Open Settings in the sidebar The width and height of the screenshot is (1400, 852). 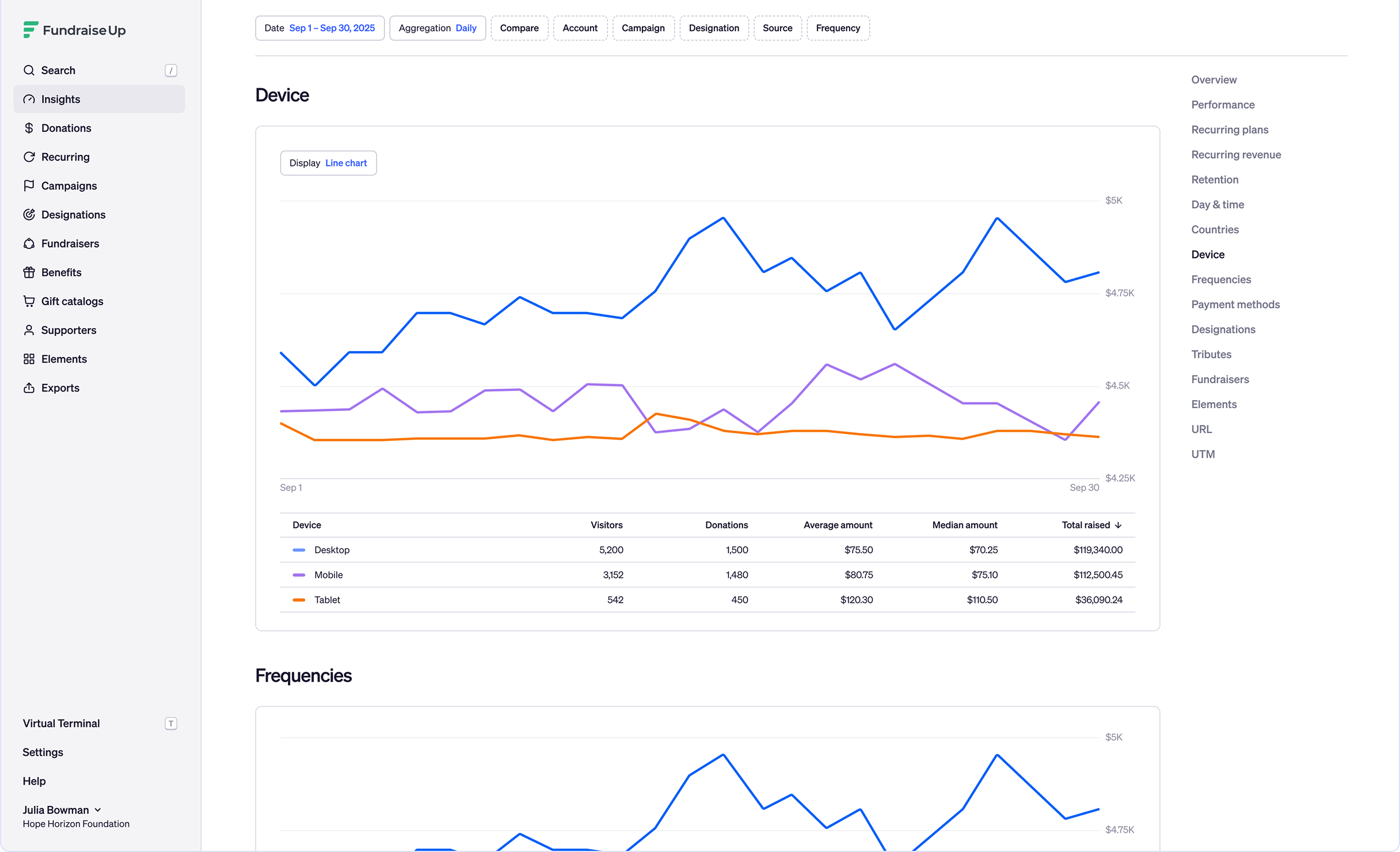[x=43, y=752]
